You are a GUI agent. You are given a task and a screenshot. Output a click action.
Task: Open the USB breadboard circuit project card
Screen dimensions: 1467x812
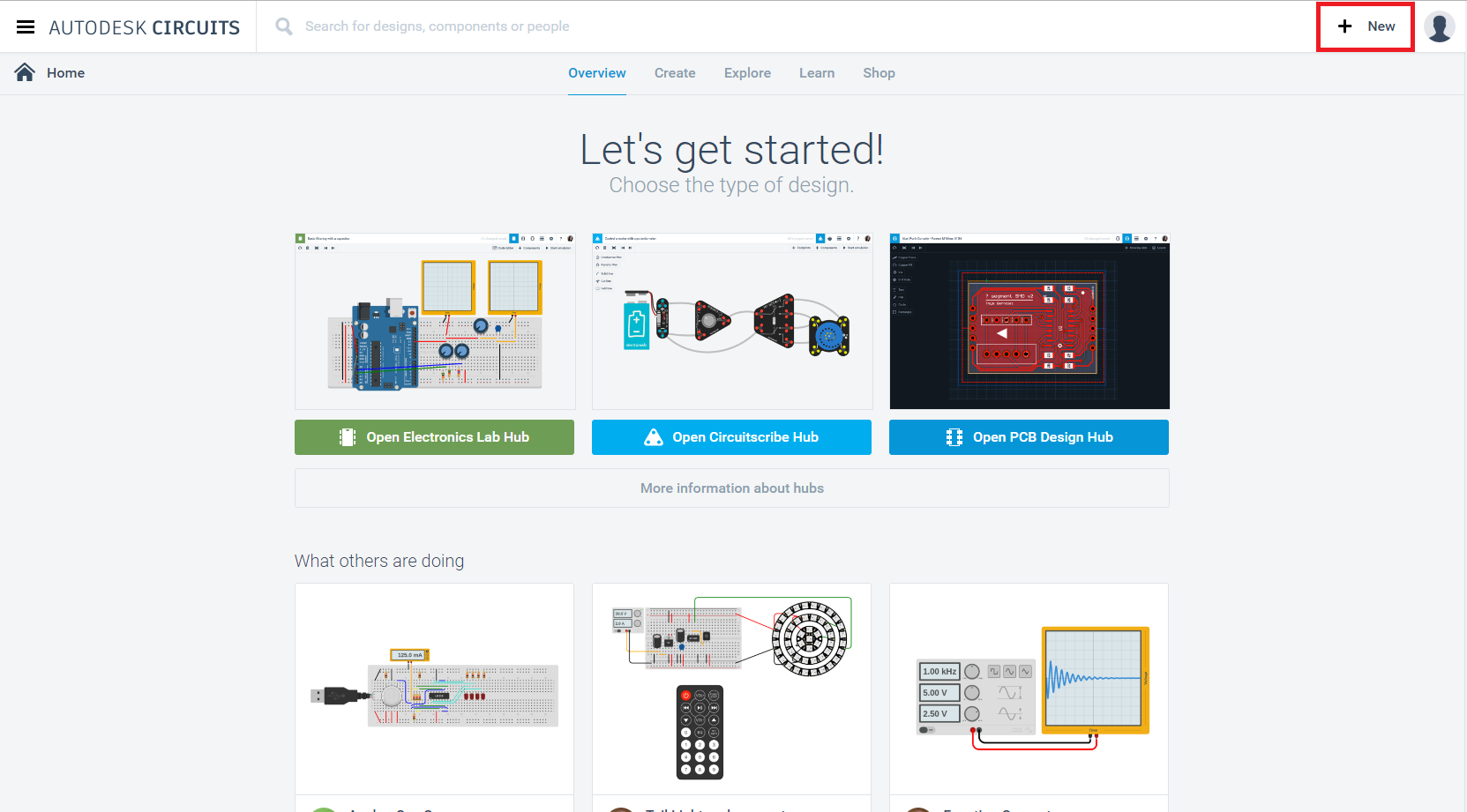coord(434,689)
